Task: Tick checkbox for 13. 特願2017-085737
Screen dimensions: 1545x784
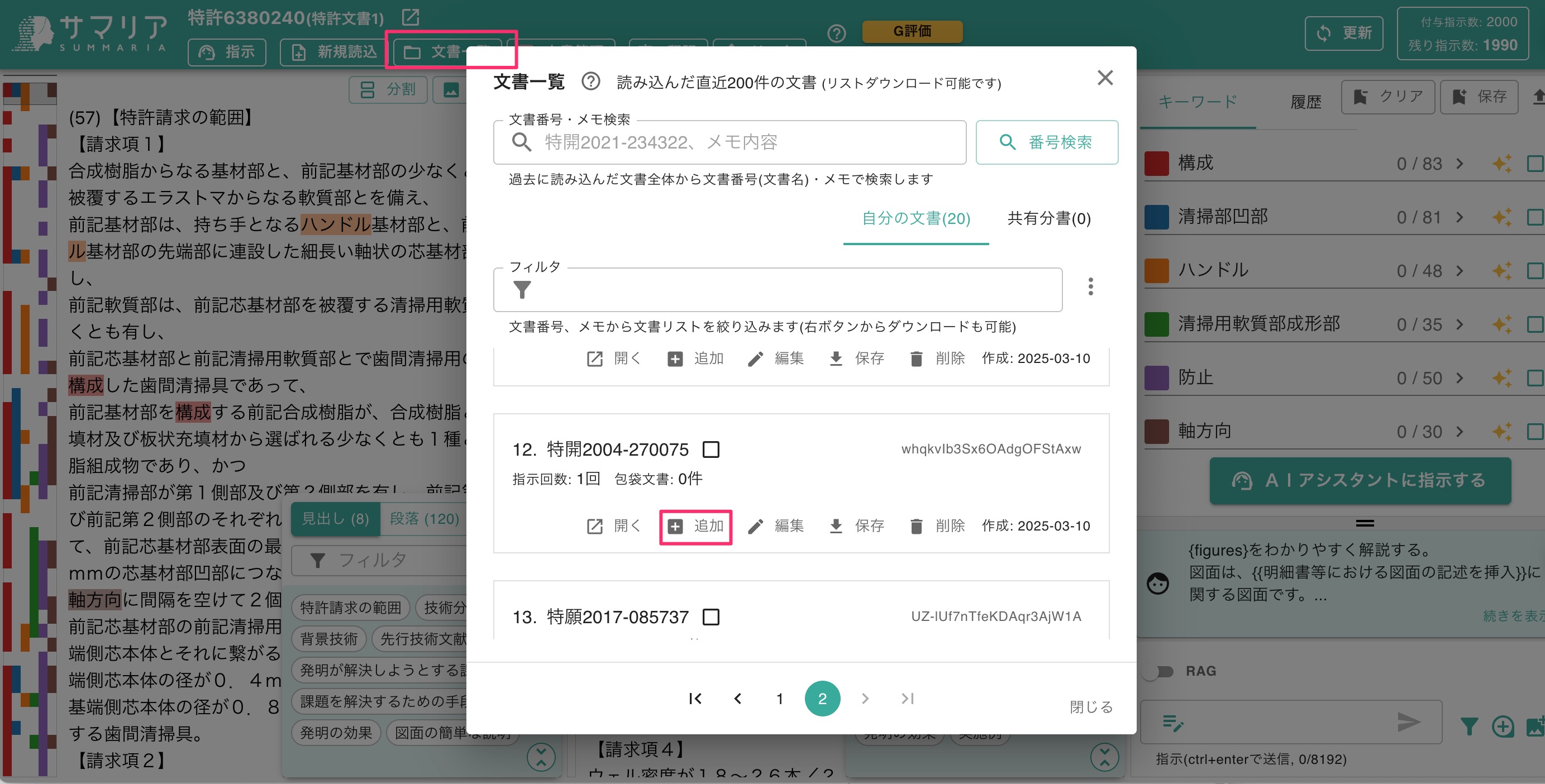Action: click(x=710, y=616)
